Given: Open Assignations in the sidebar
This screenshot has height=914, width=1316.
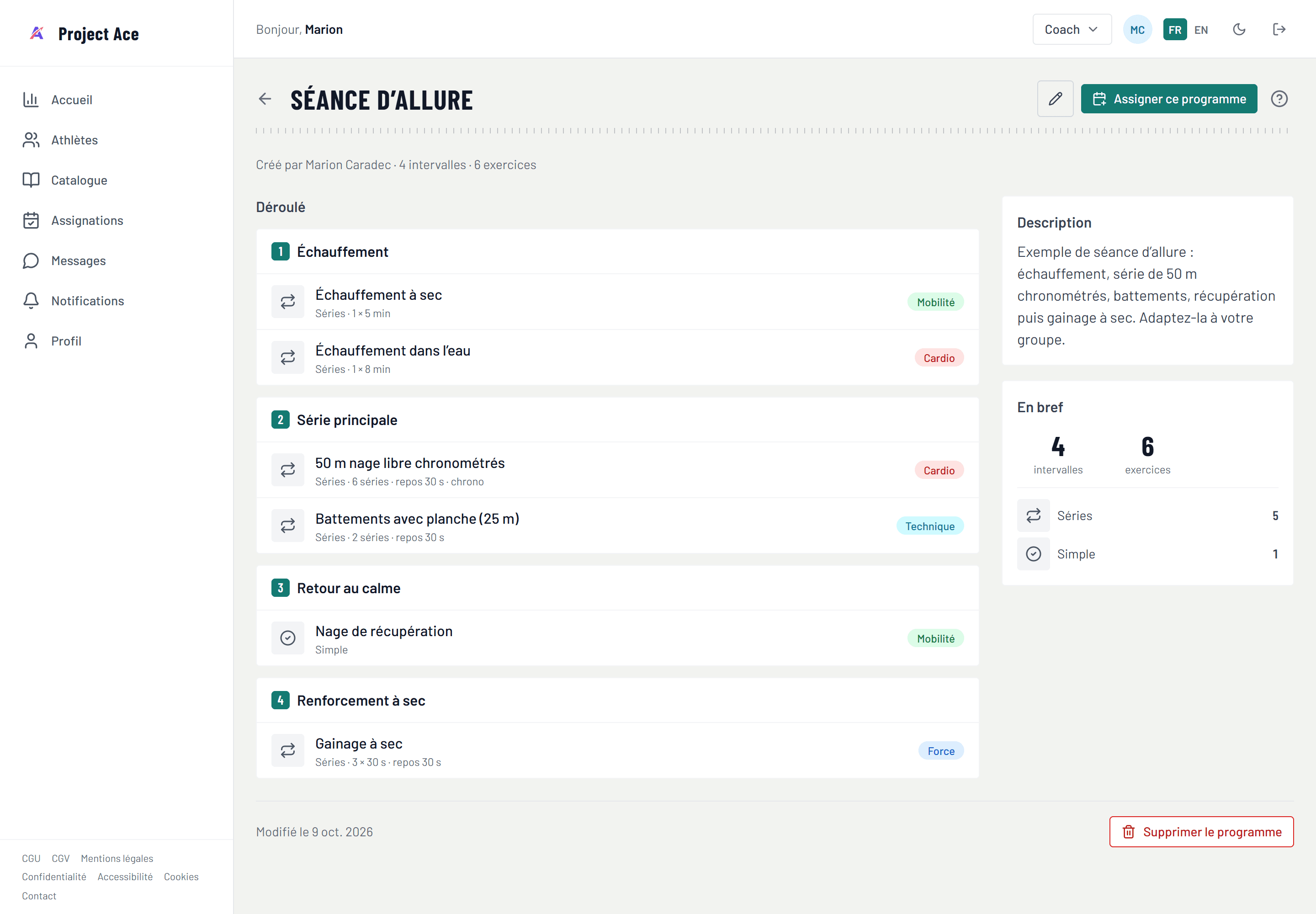Looking at the screenshot, I should [x=116, y=220].
